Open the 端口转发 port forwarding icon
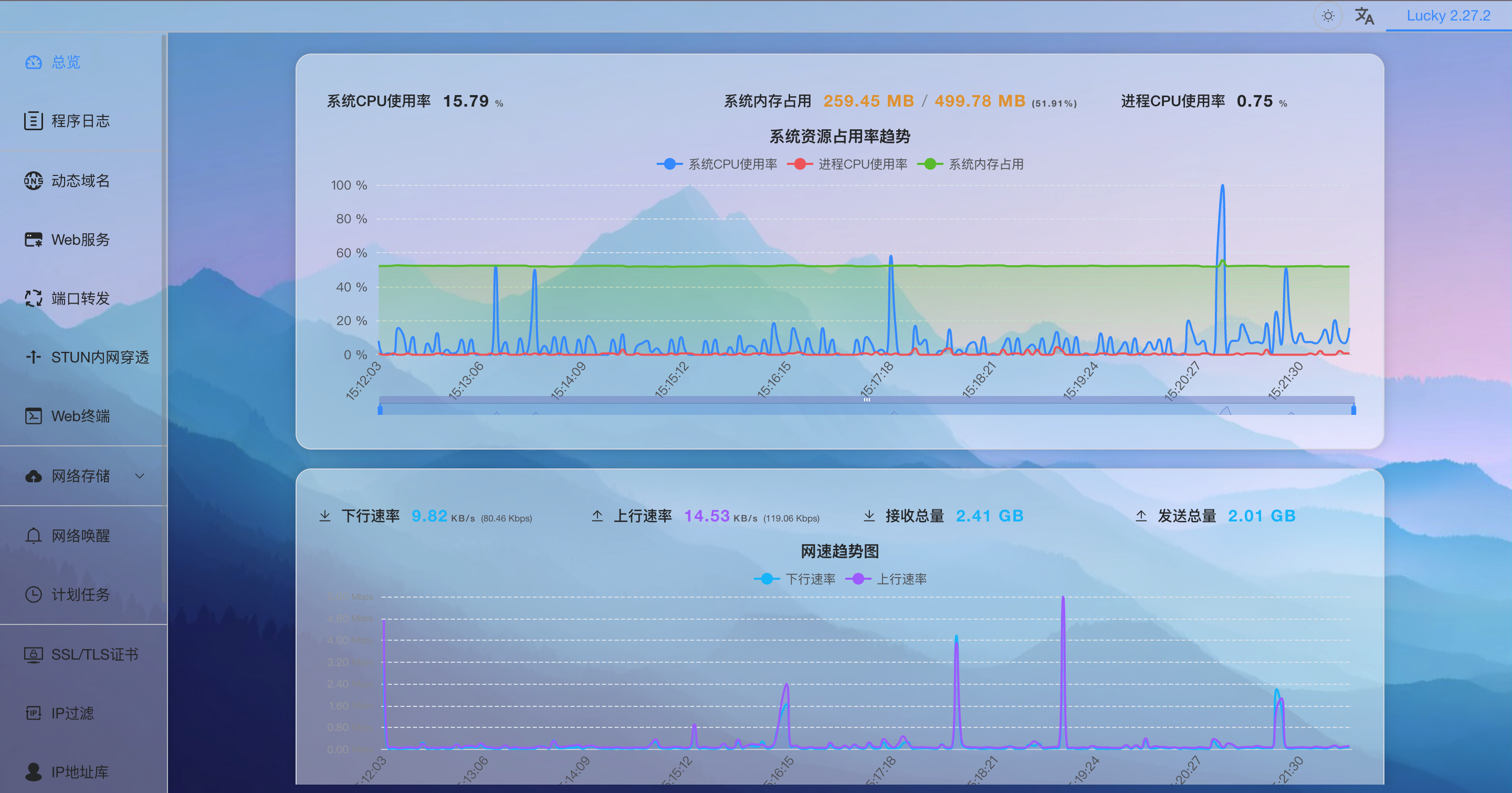 pyautogui.click(x=34, y=298)
